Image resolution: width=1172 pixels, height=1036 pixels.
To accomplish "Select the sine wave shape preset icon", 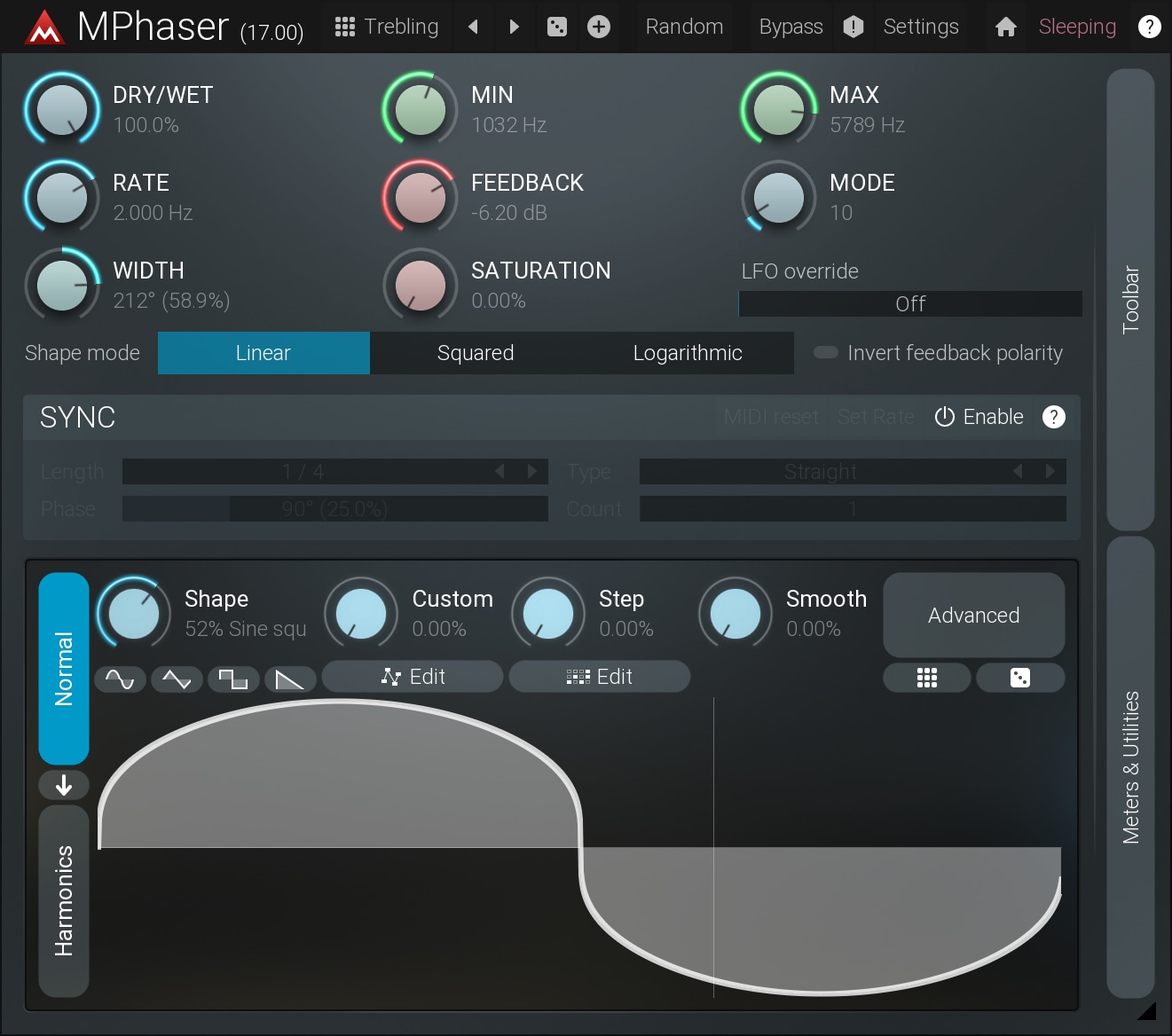I will (120, 679).
